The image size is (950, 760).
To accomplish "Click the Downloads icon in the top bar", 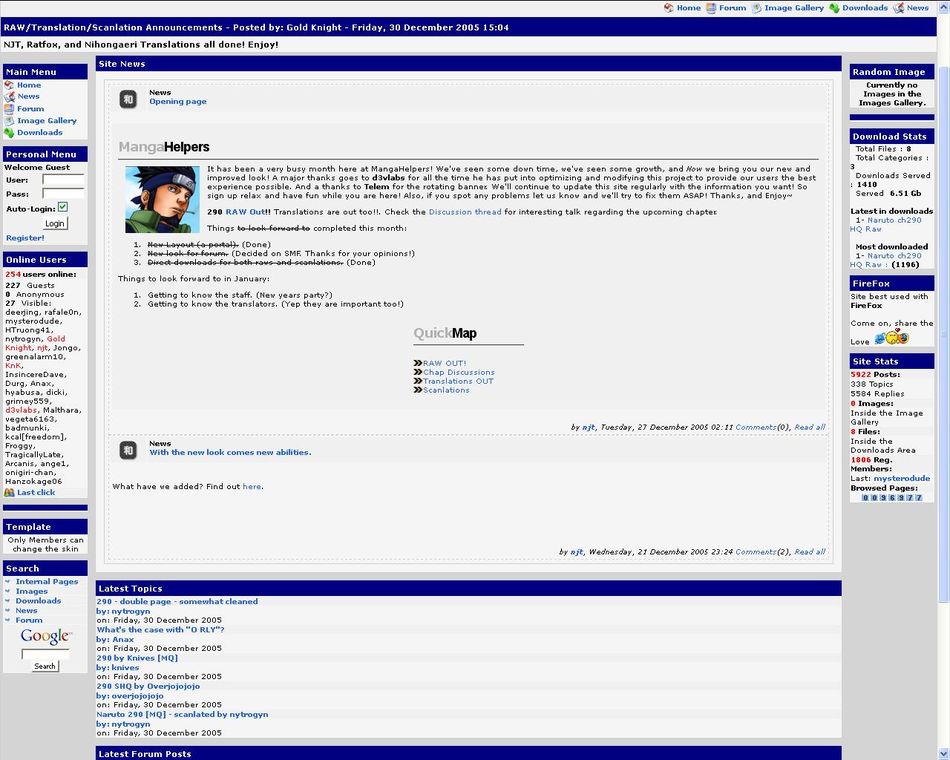I will tap(834, 8).
